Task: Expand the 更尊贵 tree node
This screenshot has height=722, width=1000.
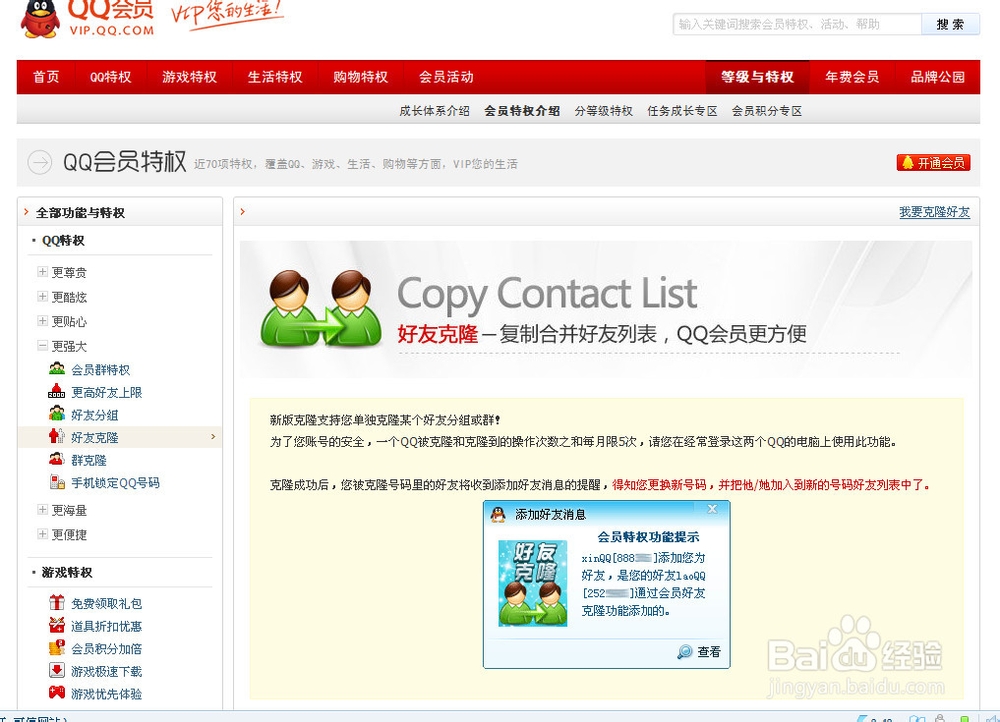Action: tap(42, 272)
